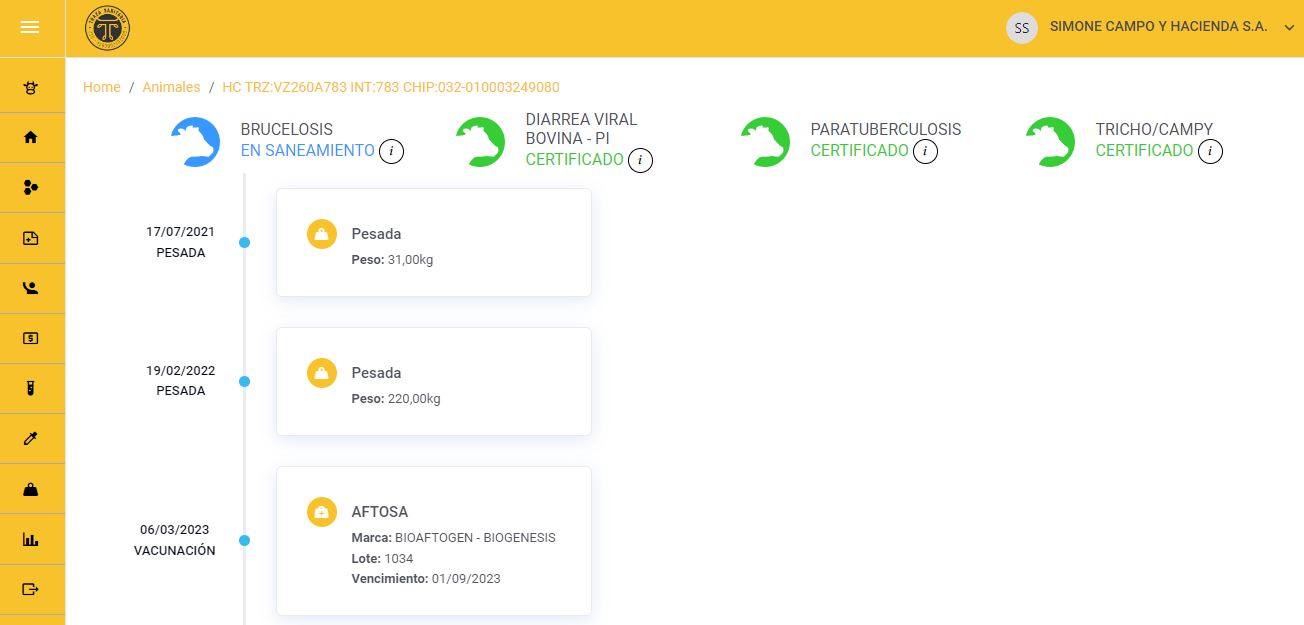Image resolution: width=1304 pixels, height=625 pixels.
Task: Click the logout sidebar icon
Action: coord(30,589)
